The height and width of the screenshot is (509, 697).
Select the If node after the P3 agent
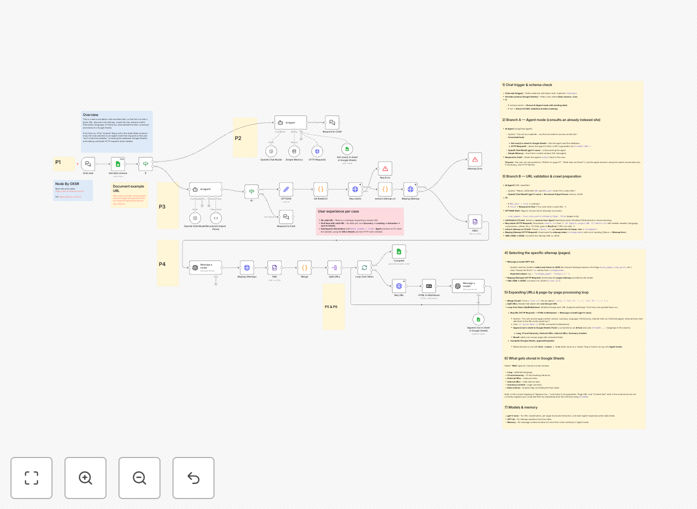251,191
